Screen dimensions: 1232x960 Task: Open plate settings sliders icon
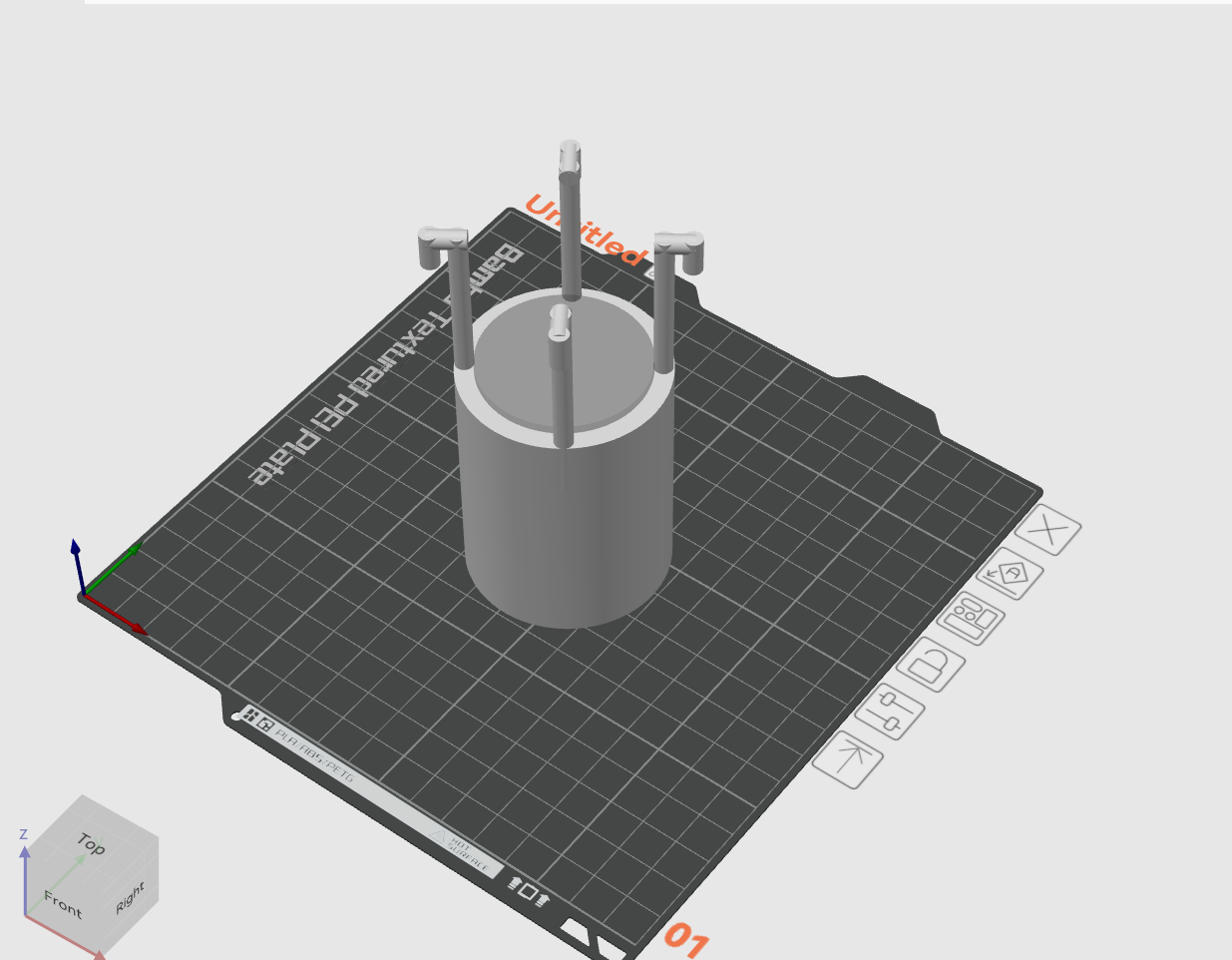pos(890,712)
